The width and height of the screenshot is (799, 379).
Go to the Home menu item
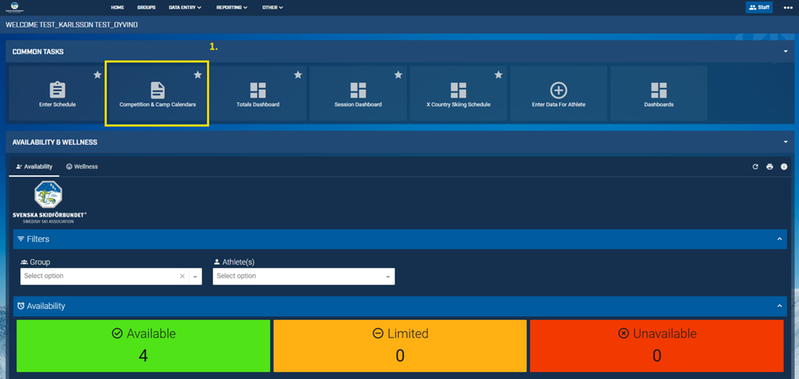coord(117,8)
